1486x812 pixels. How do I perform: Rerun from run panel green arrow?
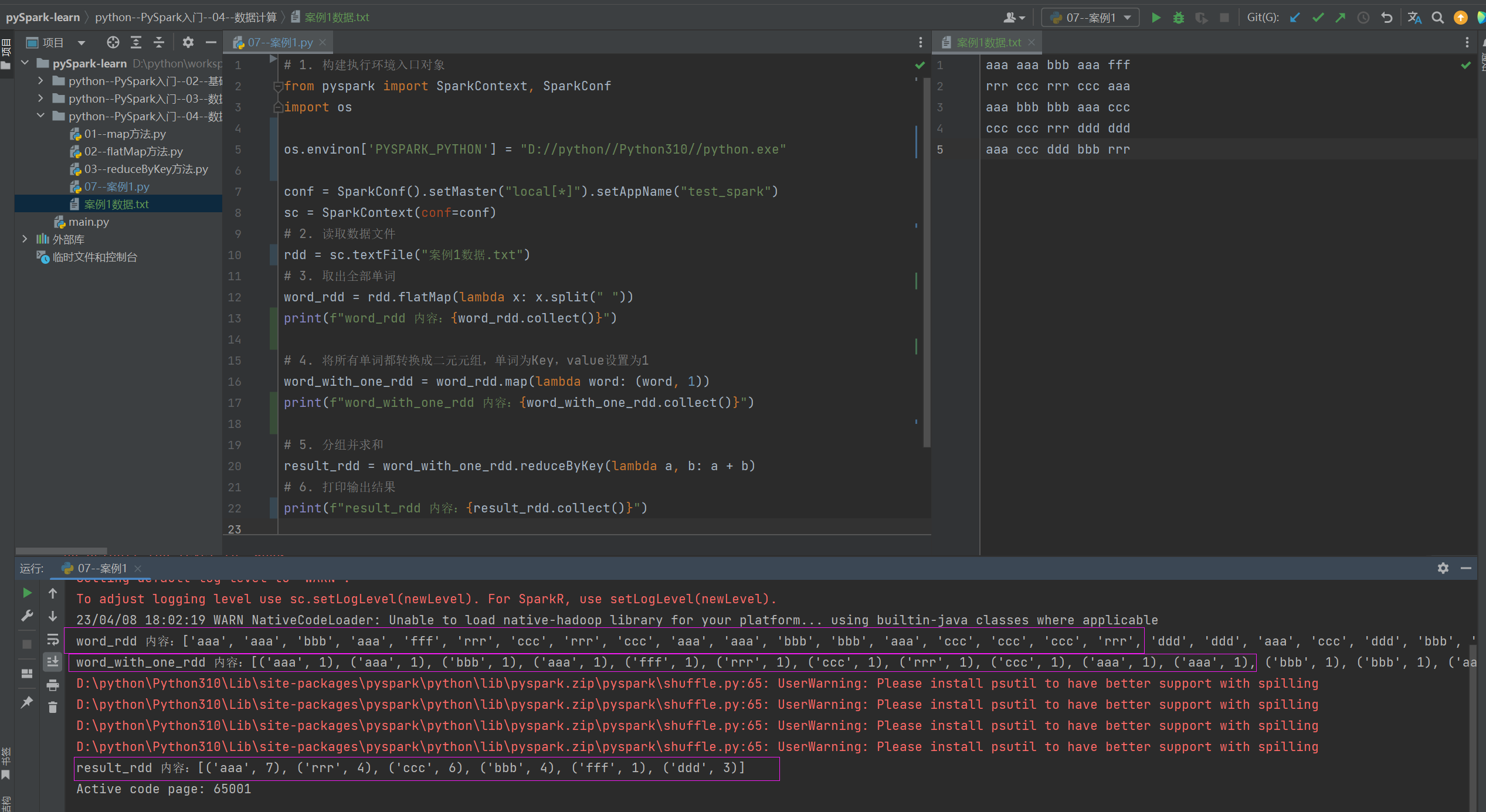[27, 593]
